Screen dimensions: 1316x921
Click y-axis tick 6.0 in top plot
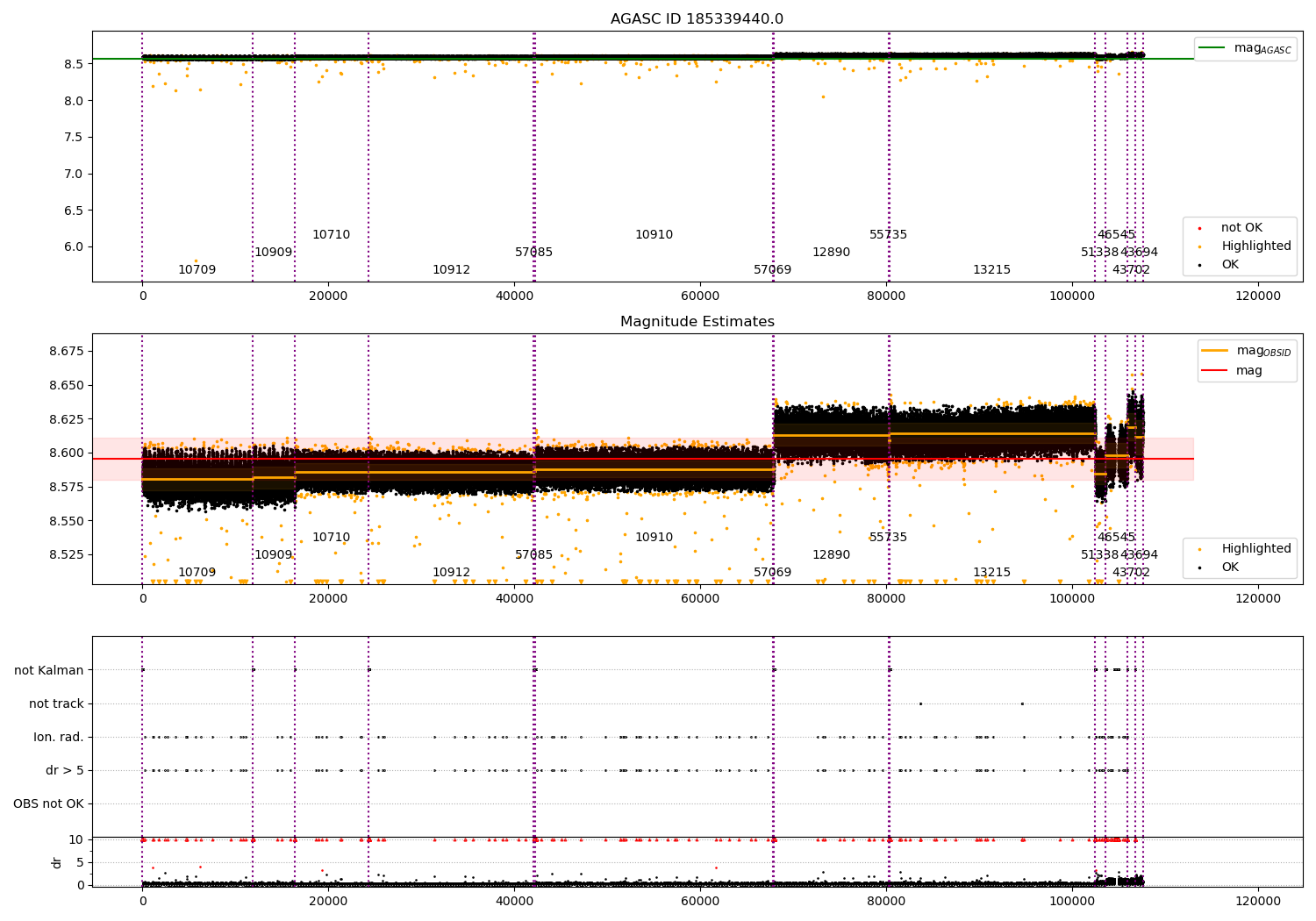click(x=75, y=246)
